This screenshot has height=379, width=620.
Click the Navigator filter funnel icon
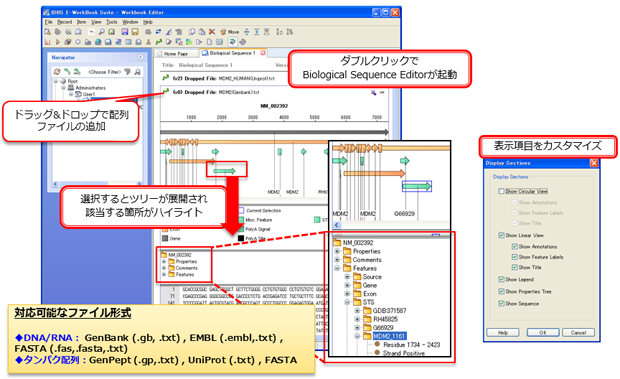[127, 72]
